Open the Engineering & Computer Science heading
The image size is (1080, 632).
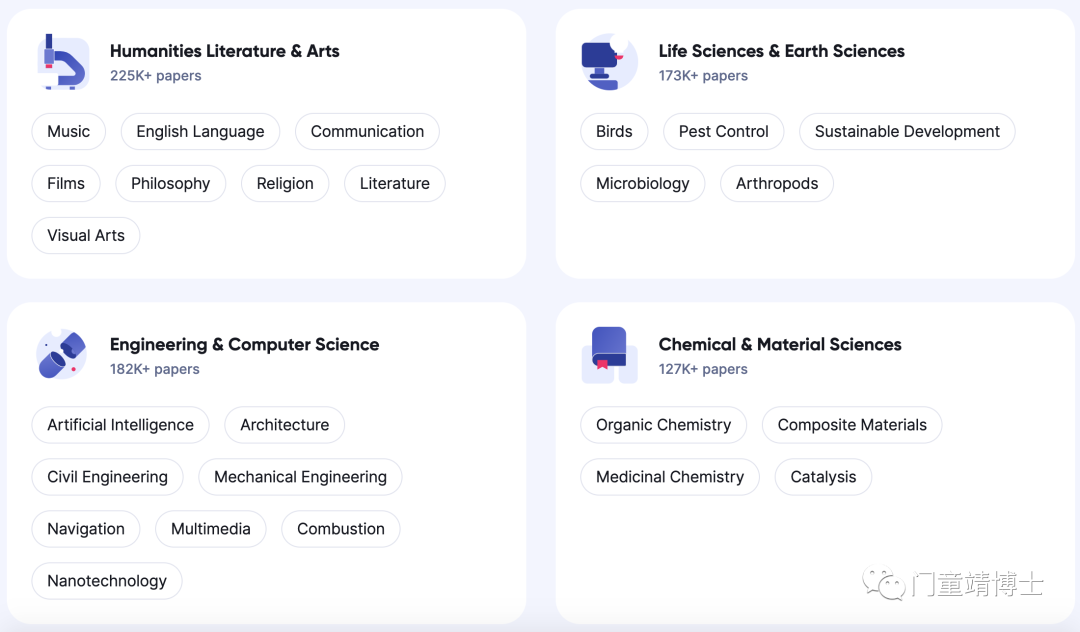pos(245,344)
